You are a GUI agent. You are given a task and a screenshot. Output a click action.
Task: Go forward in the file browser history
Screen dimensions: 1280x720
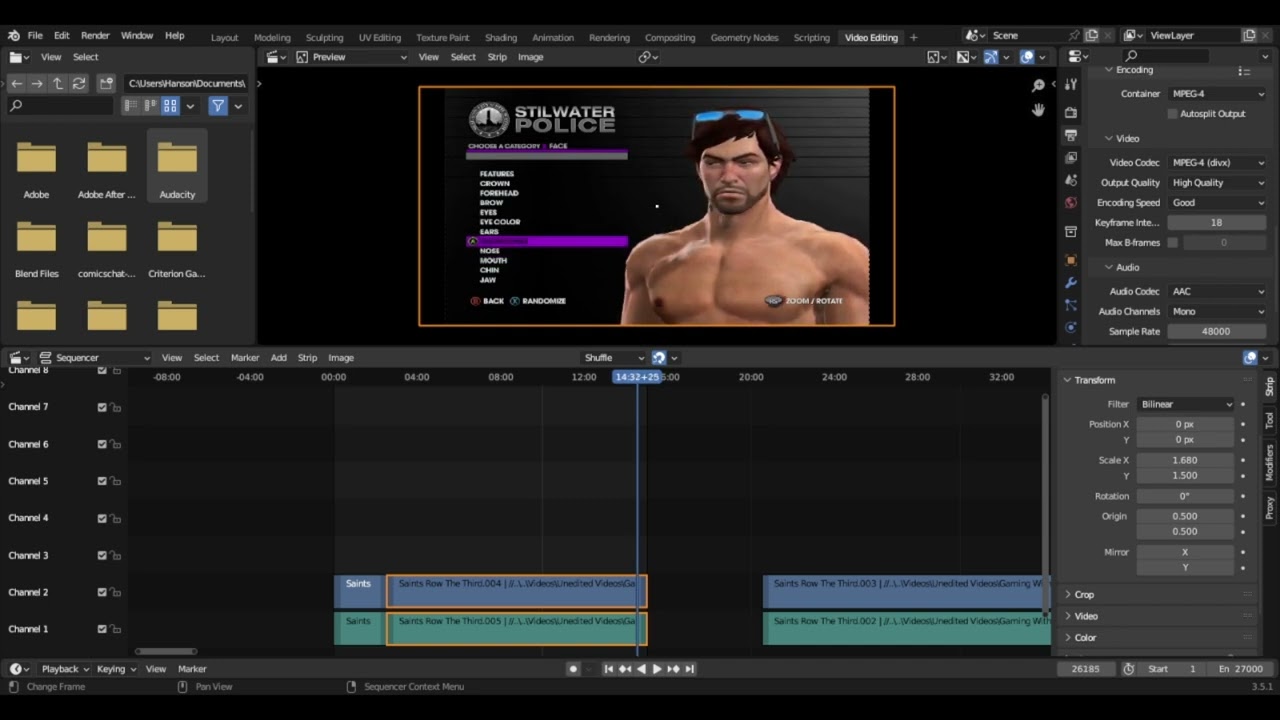[37, 84]
